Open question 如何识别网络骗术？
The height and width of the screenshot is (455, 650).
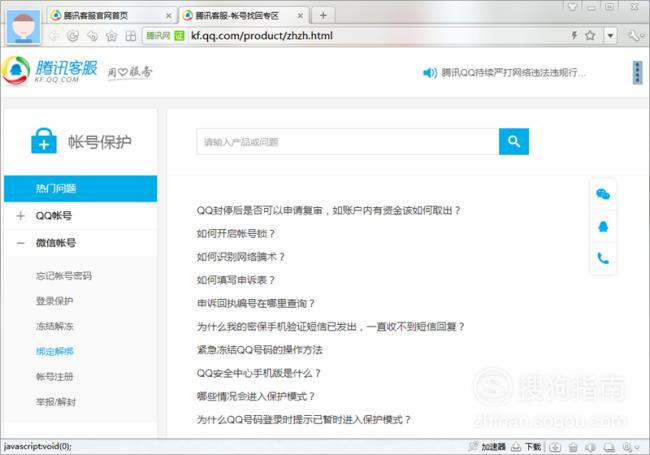tap(241, 257)
